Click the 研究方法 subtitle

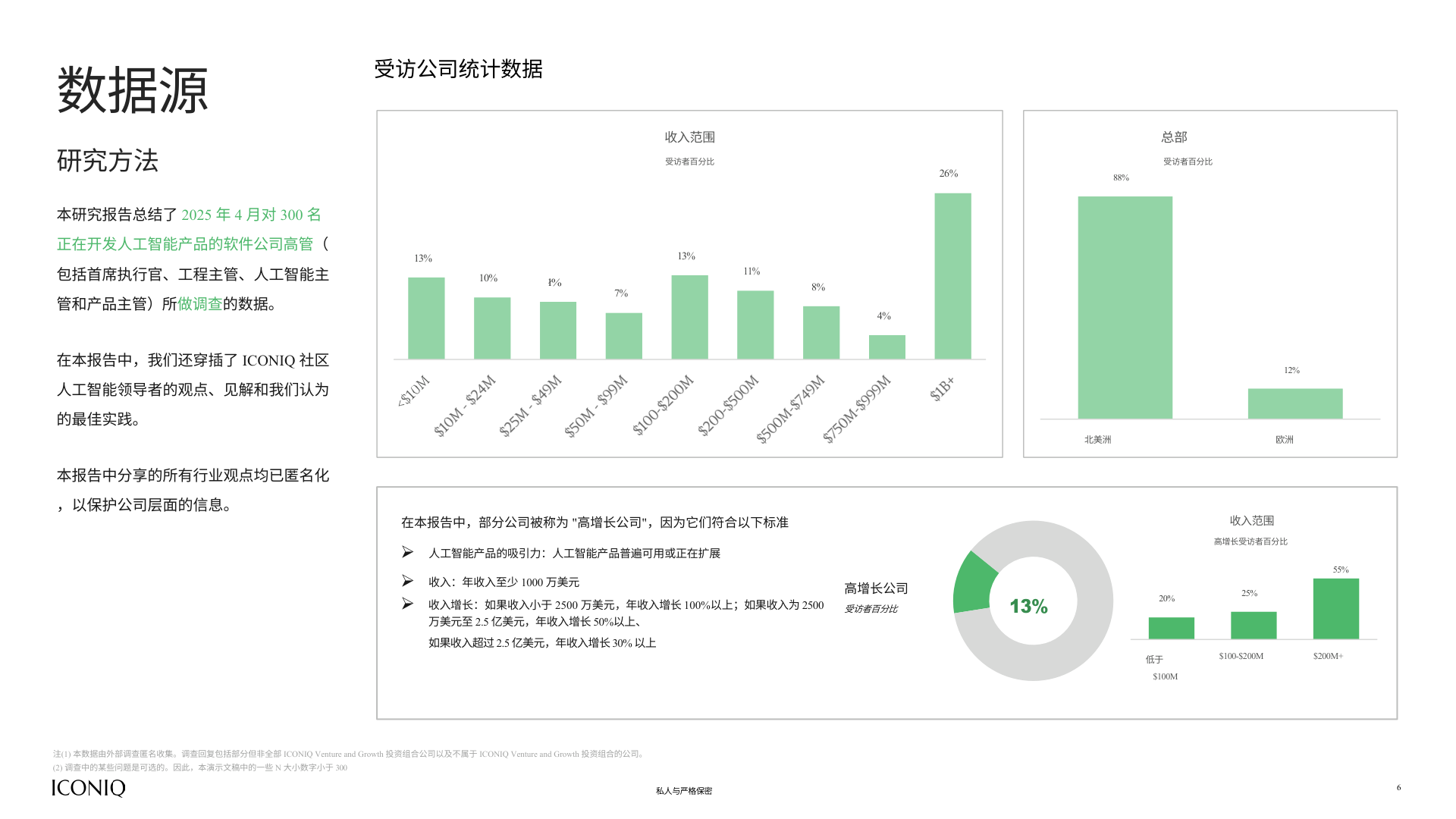(x=108, y=160)
